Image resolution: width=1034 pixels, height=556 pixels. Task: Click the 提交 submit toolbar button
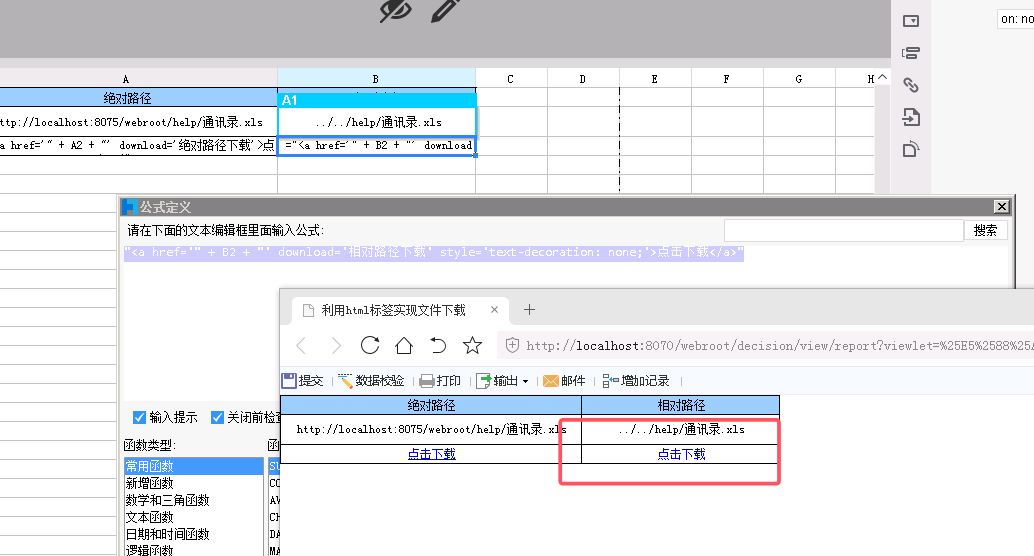coord(303,381)
